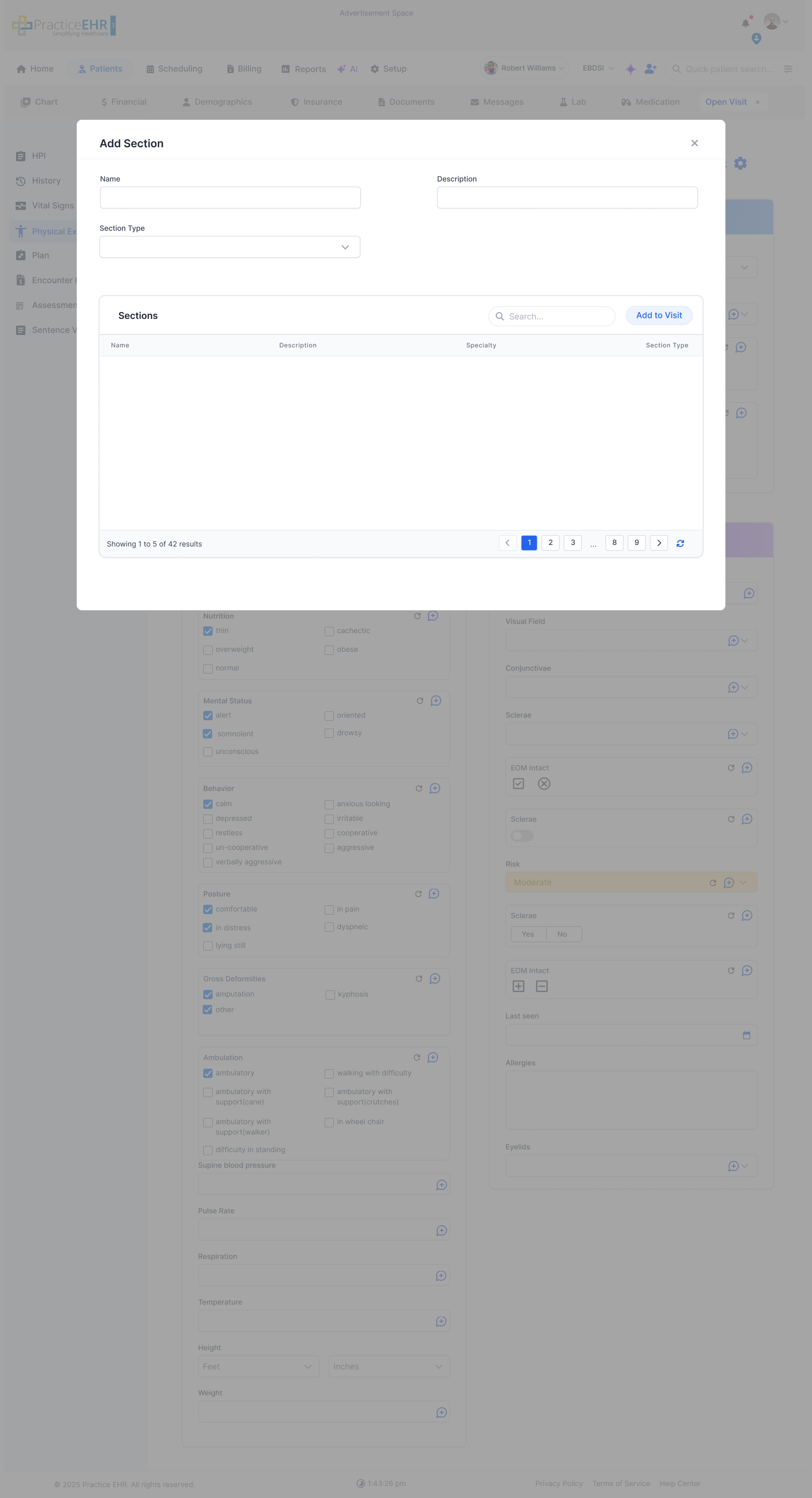This screenshot has width=812, height=1498.
Task: Check the drowsy checkbox
Action: pyautogui.click(x=329, y=733)
